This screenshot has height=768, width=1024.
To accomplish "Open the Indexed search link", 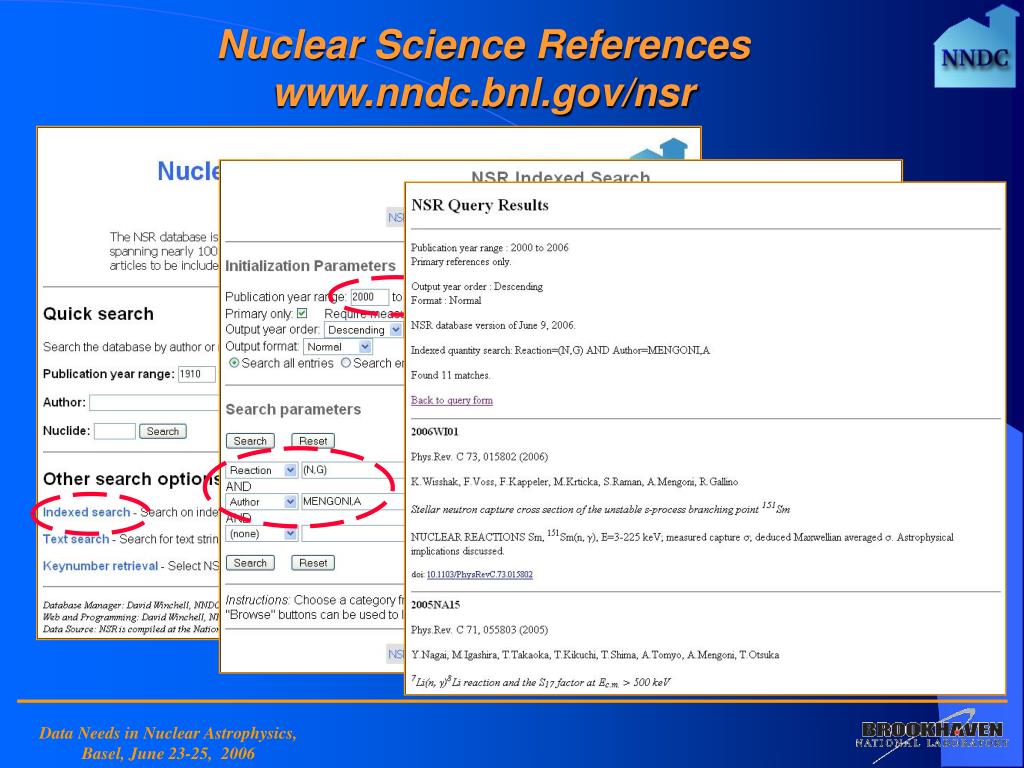I will [86, 512].
